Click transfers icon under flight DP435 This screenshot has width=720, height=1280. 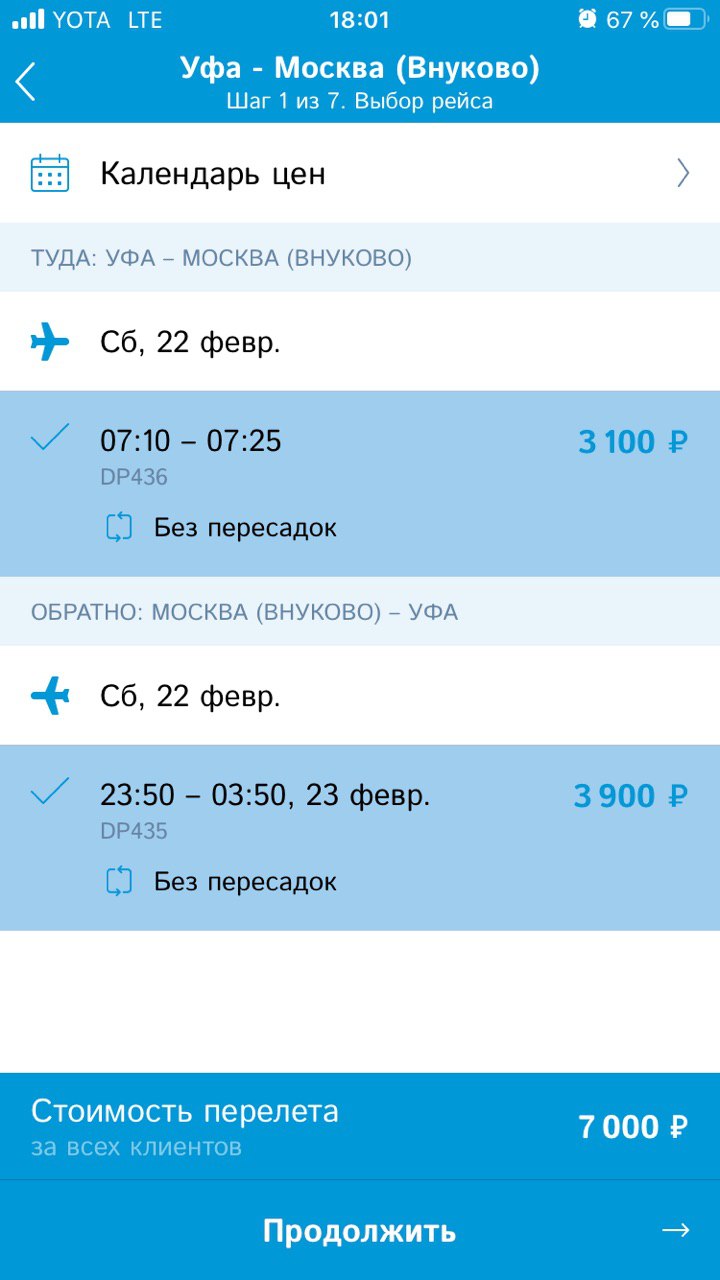[x=119, y=881]
